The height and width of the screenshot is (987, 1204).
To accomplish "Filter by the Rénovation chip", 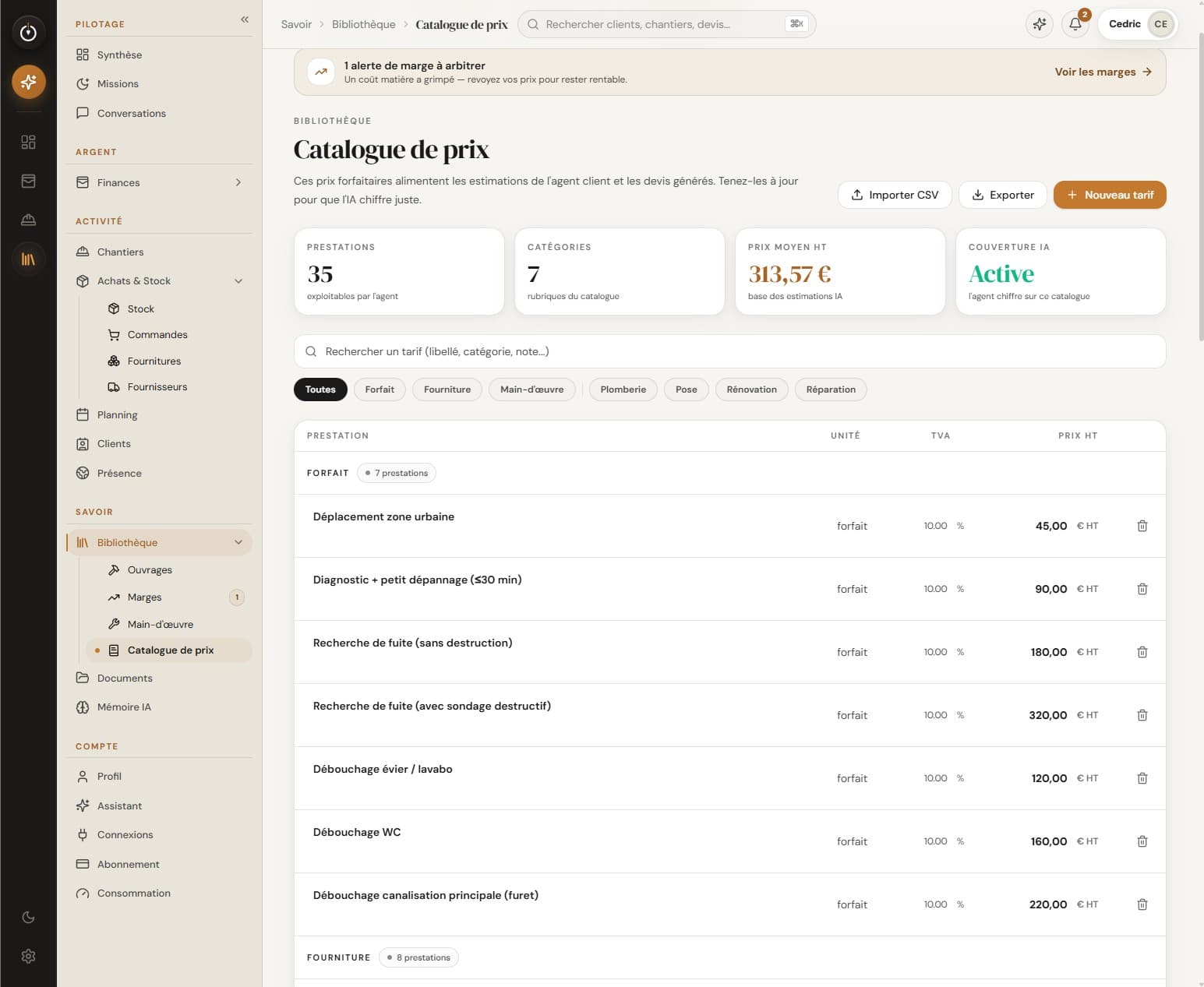I will 752,390.
